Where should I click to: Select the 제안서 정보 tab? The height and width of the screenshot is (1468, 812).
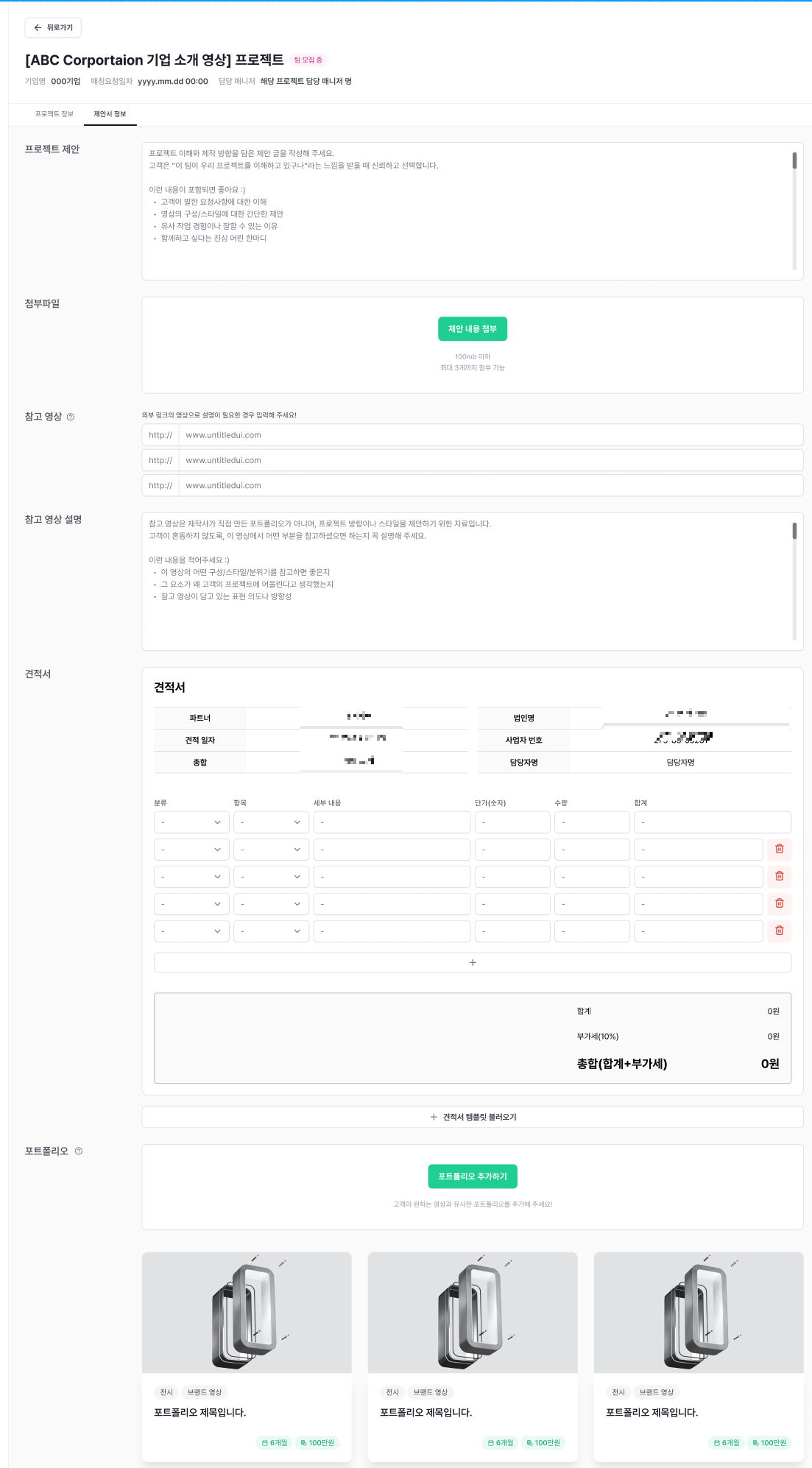coord(110,114)
